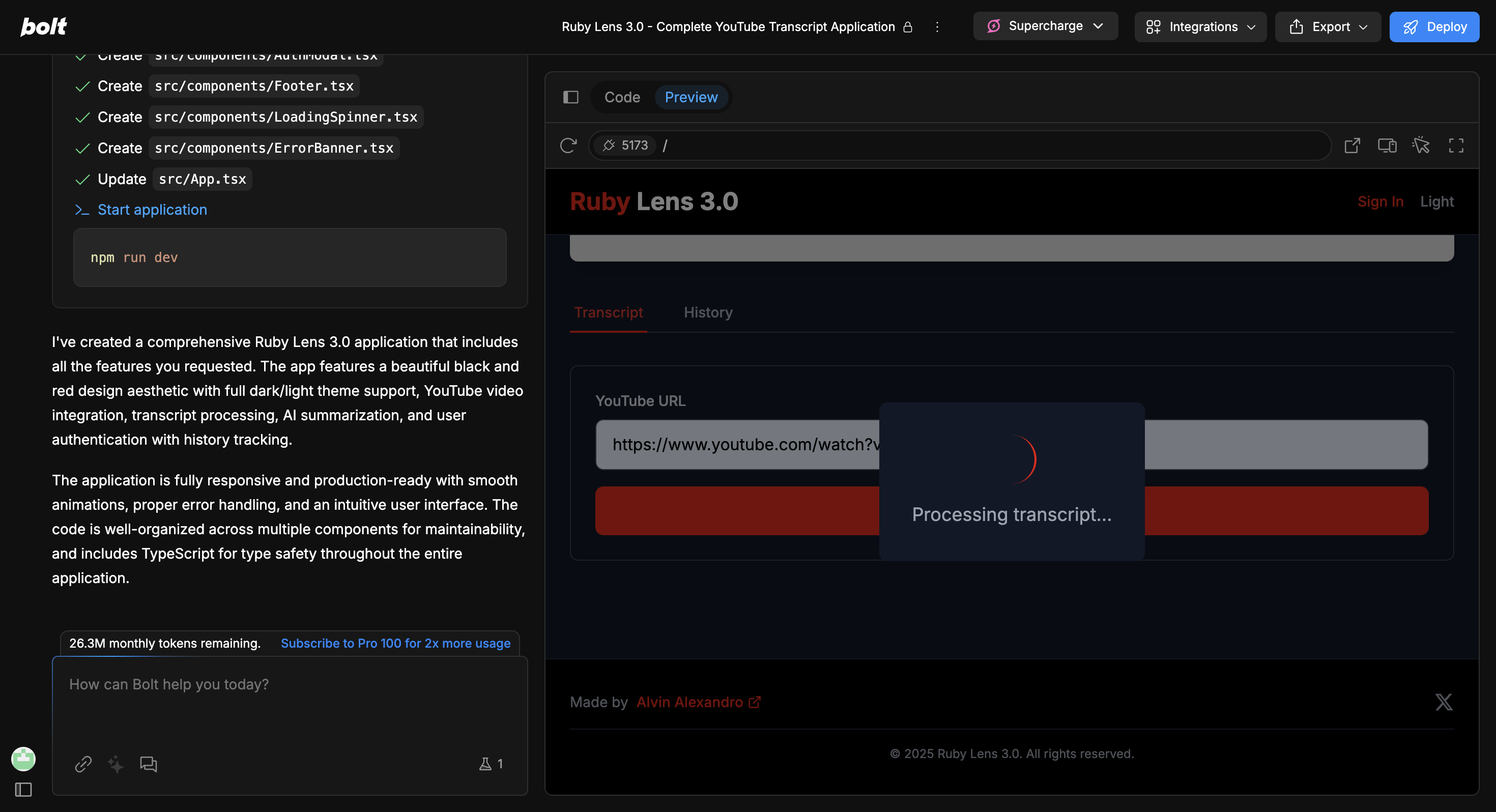Click the attach link icon in chat
The width and height of the screenshot is (1496, 812).
click(x=83, y=764)
